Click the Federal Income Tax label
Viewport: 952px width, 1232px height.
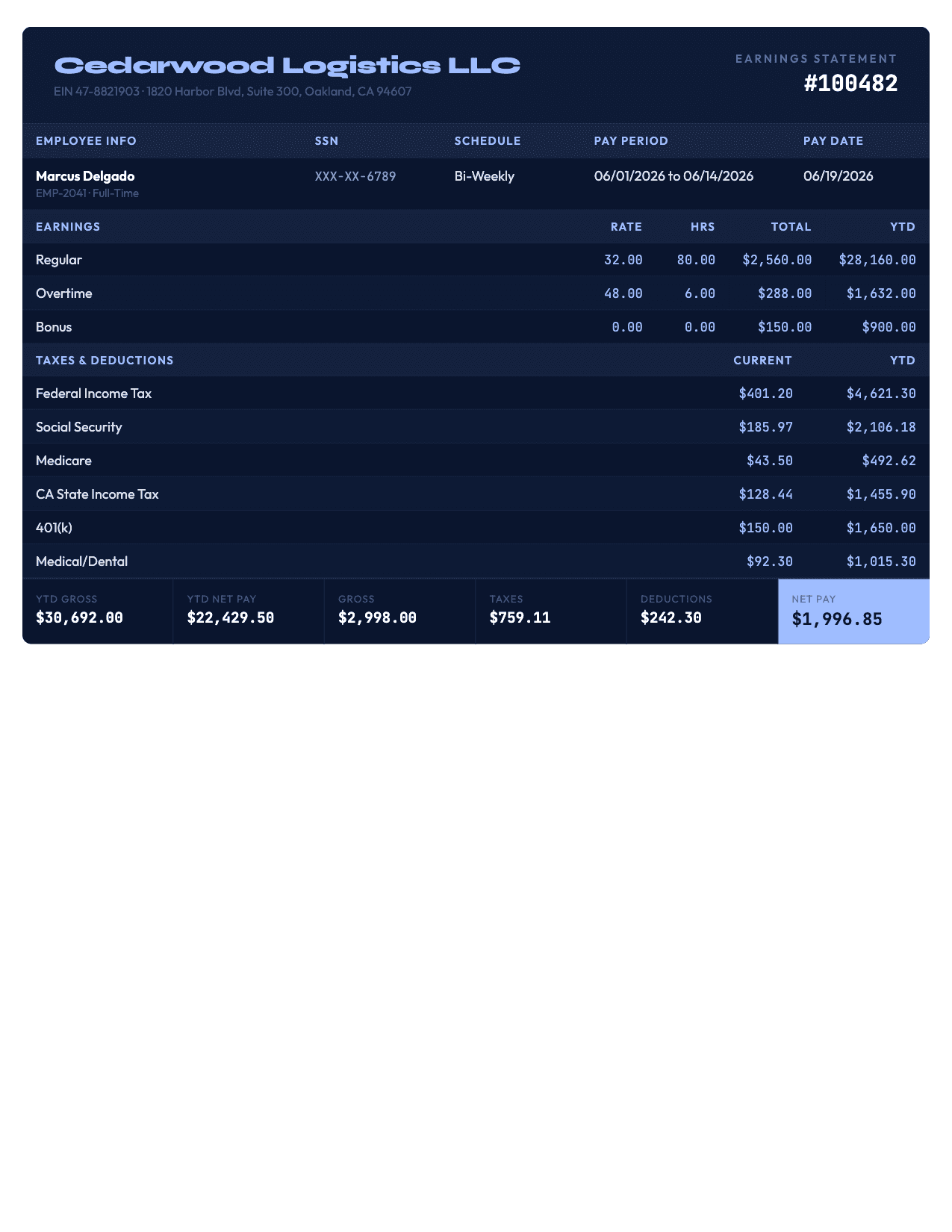click(94, 393)
